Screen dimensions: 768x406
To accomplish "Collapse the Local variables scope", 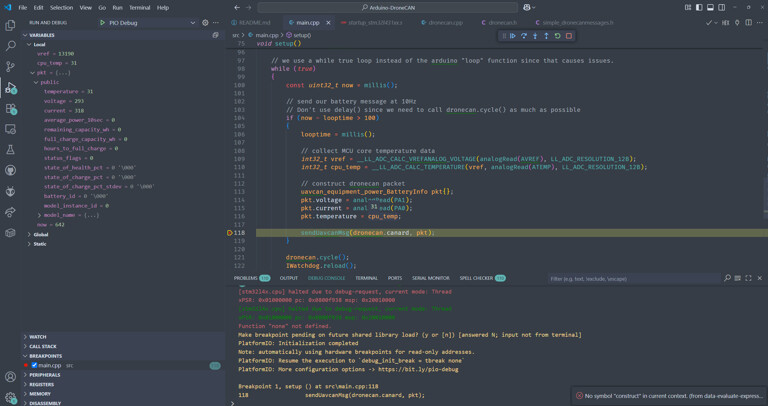I will (29, 45).
